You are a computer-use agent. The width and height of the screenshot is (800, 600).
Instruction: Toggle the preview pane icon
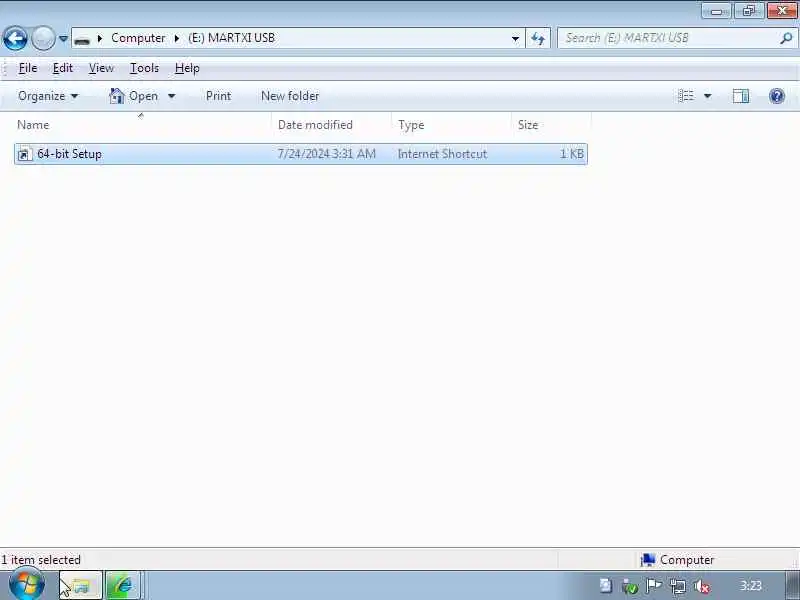pyautogui.click(x=741, y=96)
